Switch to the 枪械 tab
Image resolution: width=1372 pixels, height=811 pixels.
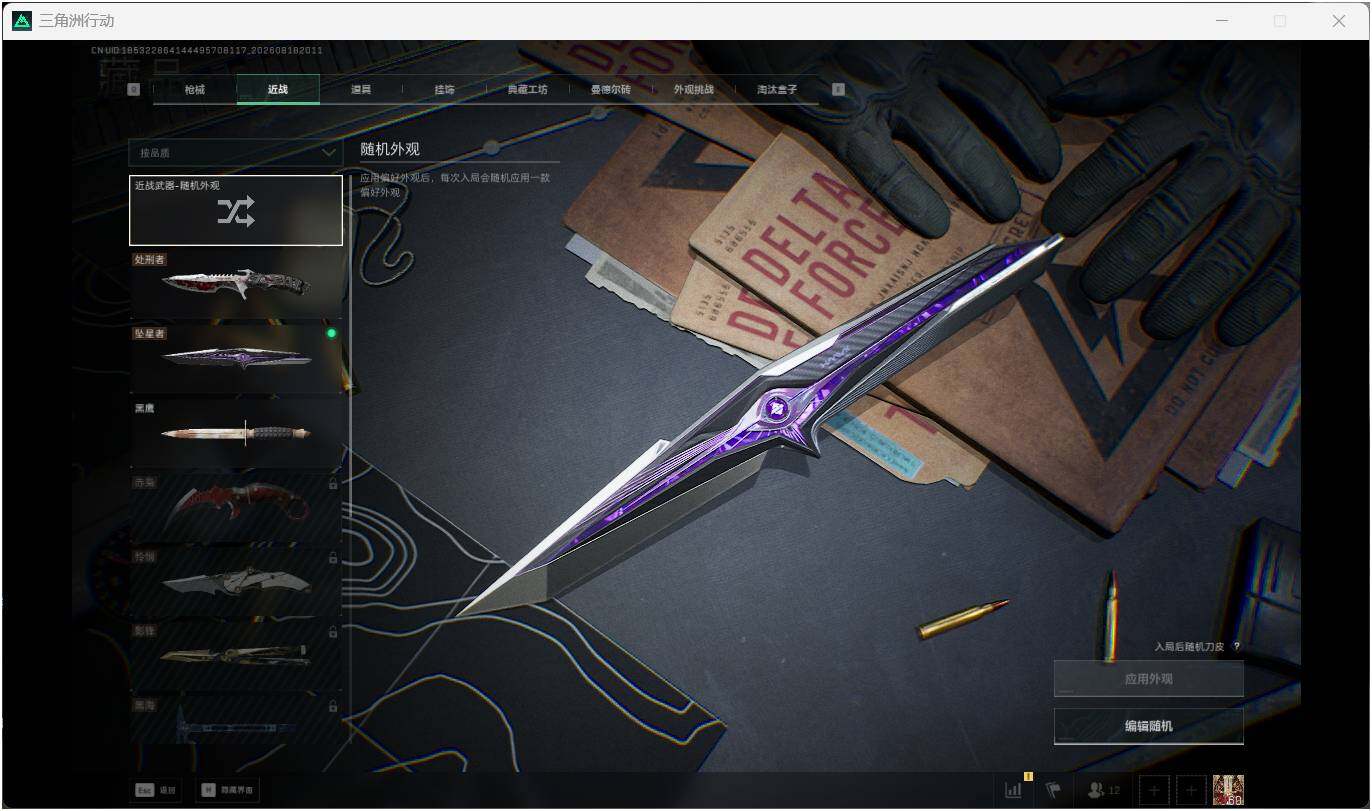point(194,89)
